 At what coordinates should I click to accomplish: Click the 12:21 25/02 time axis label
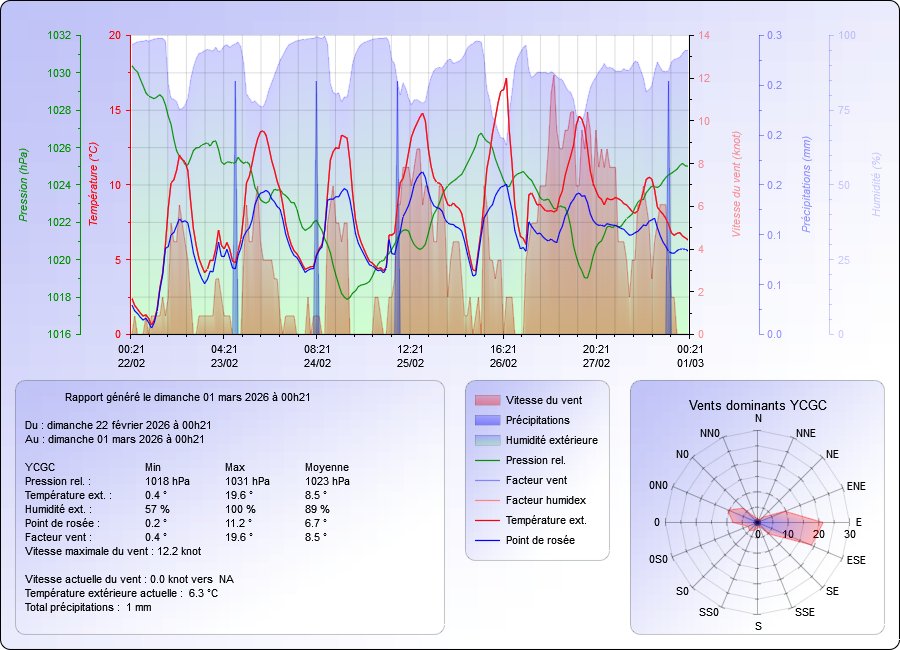[x=410, y=355]
